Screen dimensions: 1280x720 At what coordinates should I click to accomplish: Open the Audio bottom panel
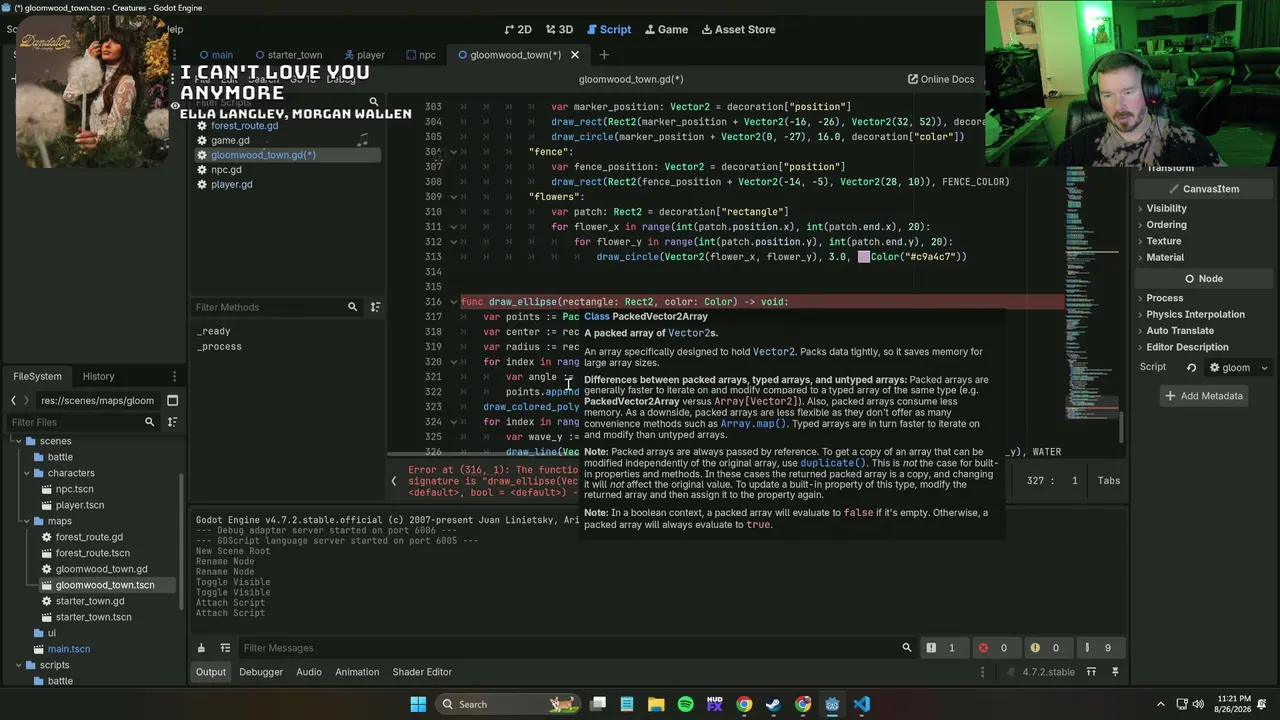309,672
